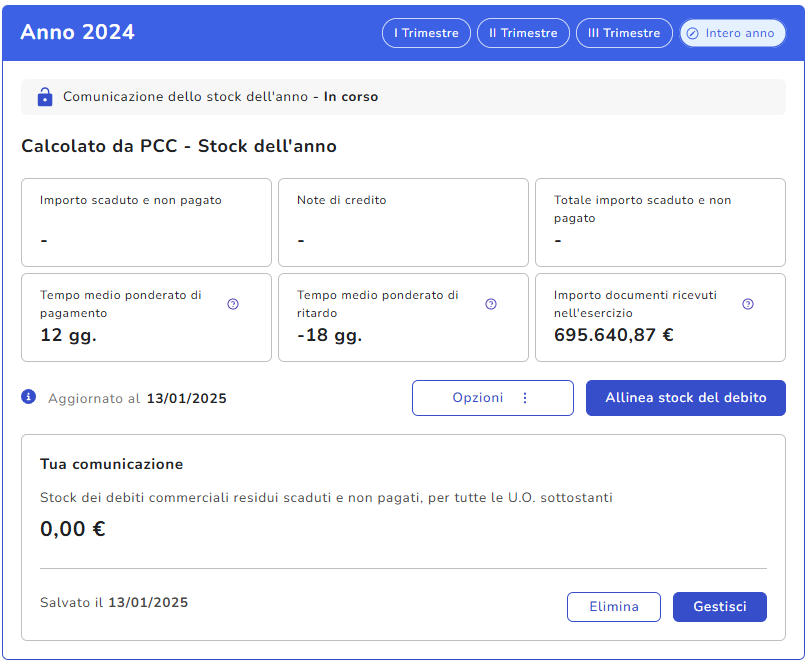
Task: Click the Gestisci button
Action: [x=719, y=607]
